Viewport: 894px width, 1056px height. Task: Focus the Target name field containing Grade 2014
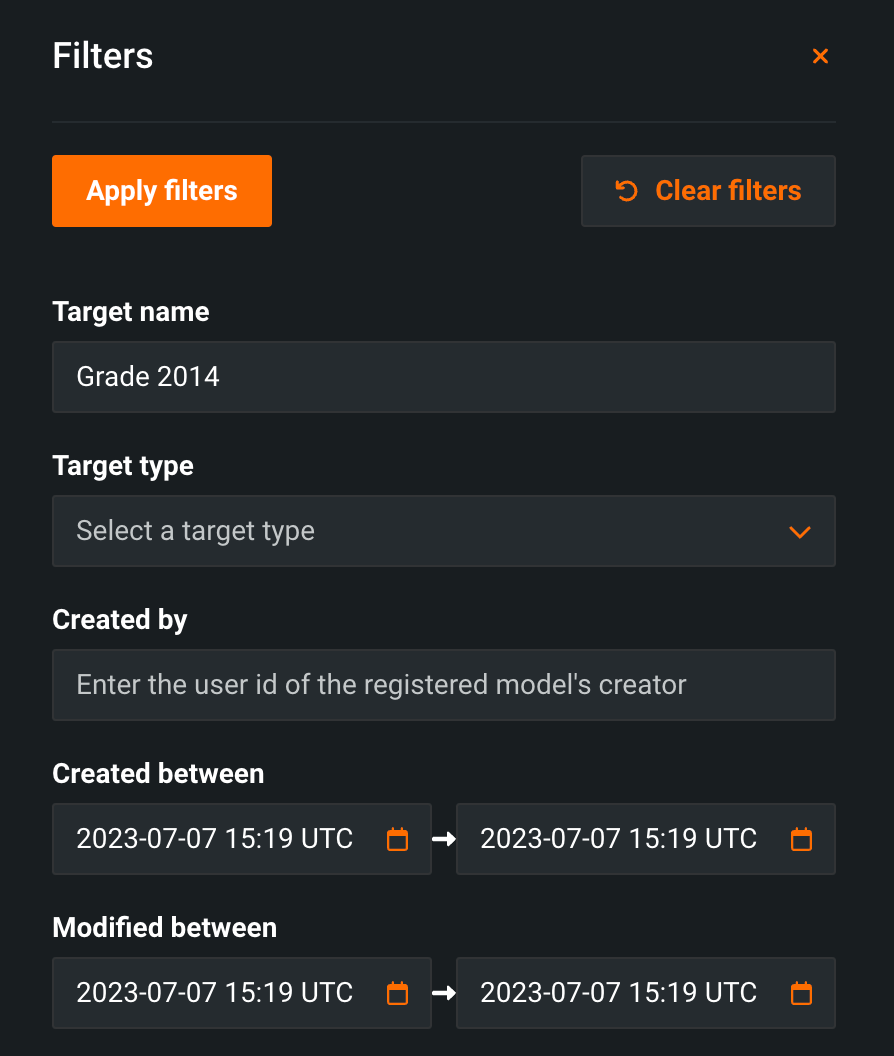point(443,377)
